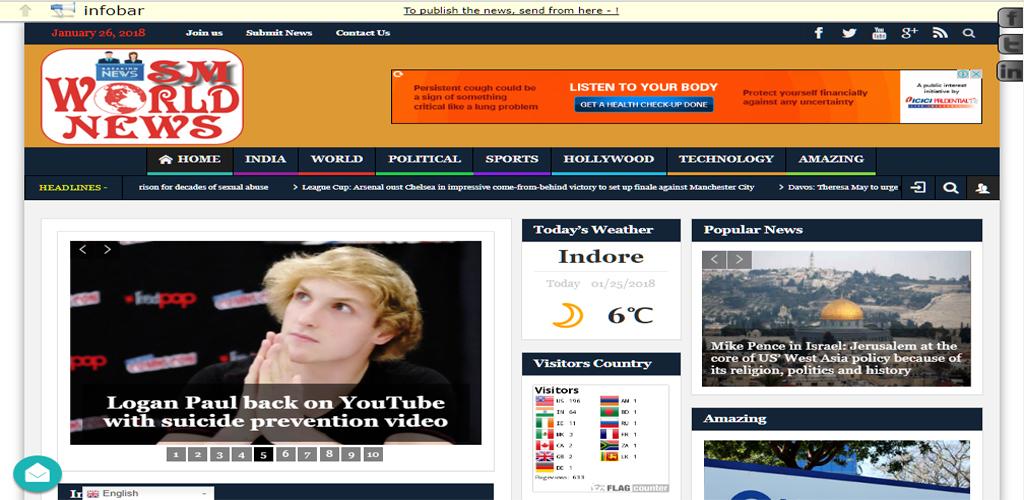
Task: Open the SPORTS menu section
Action: pos(512,160)
